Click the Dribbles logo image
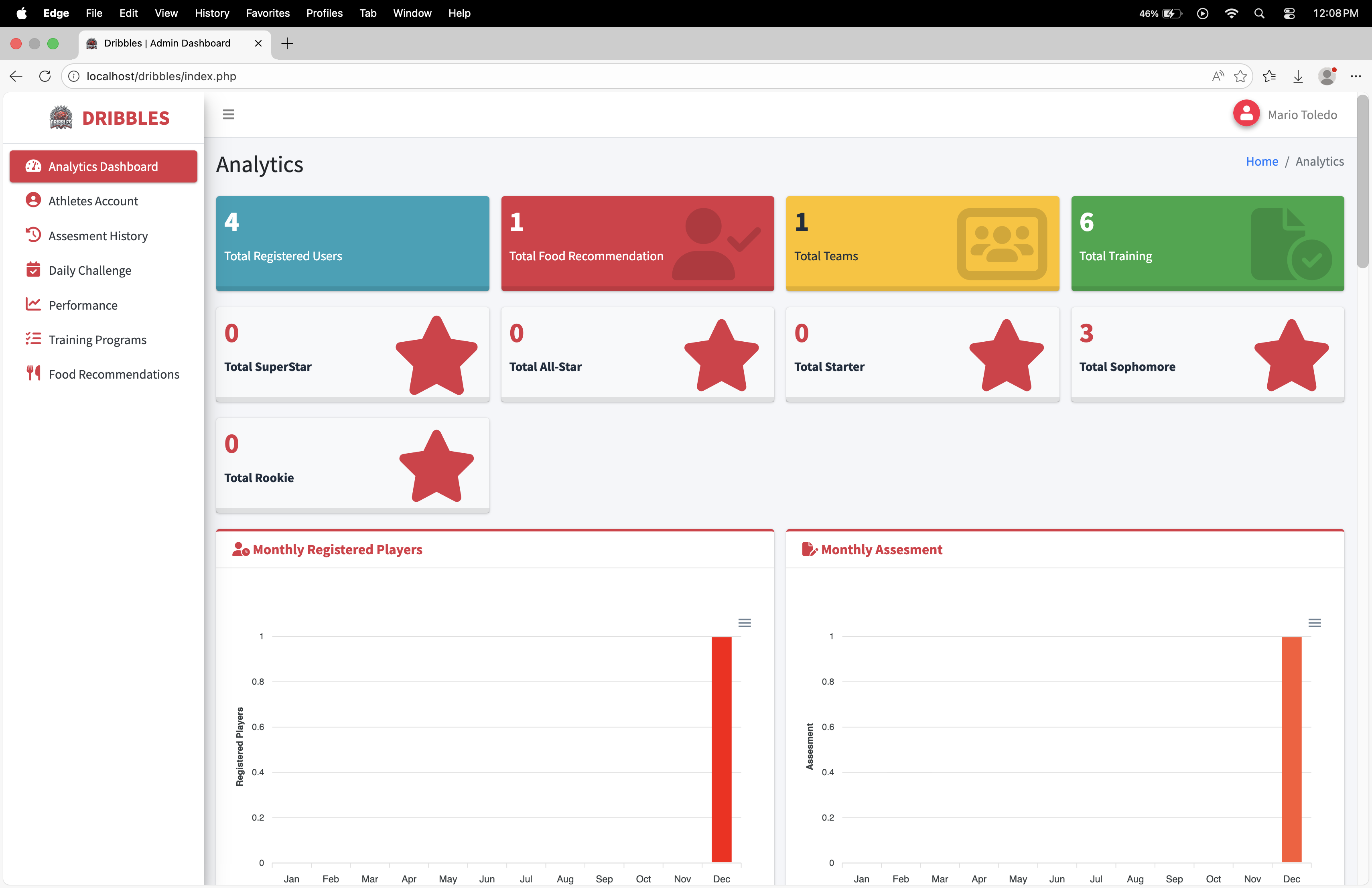 61,118
